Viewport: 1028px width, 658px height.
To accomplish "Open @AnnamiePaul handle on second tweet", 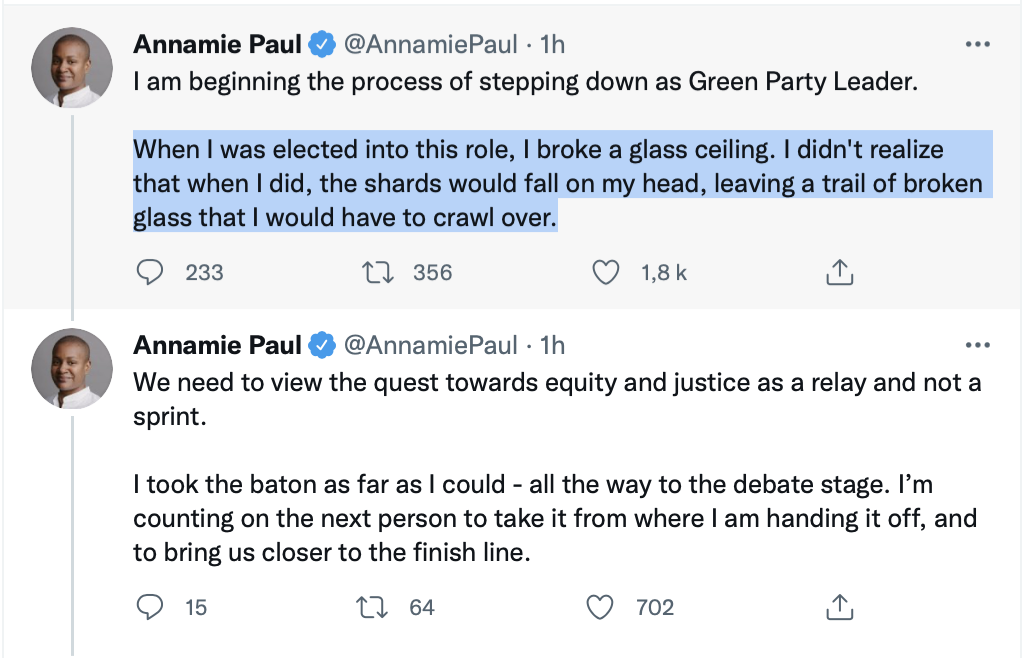I will pyautogui.click(x=431, y=345).
